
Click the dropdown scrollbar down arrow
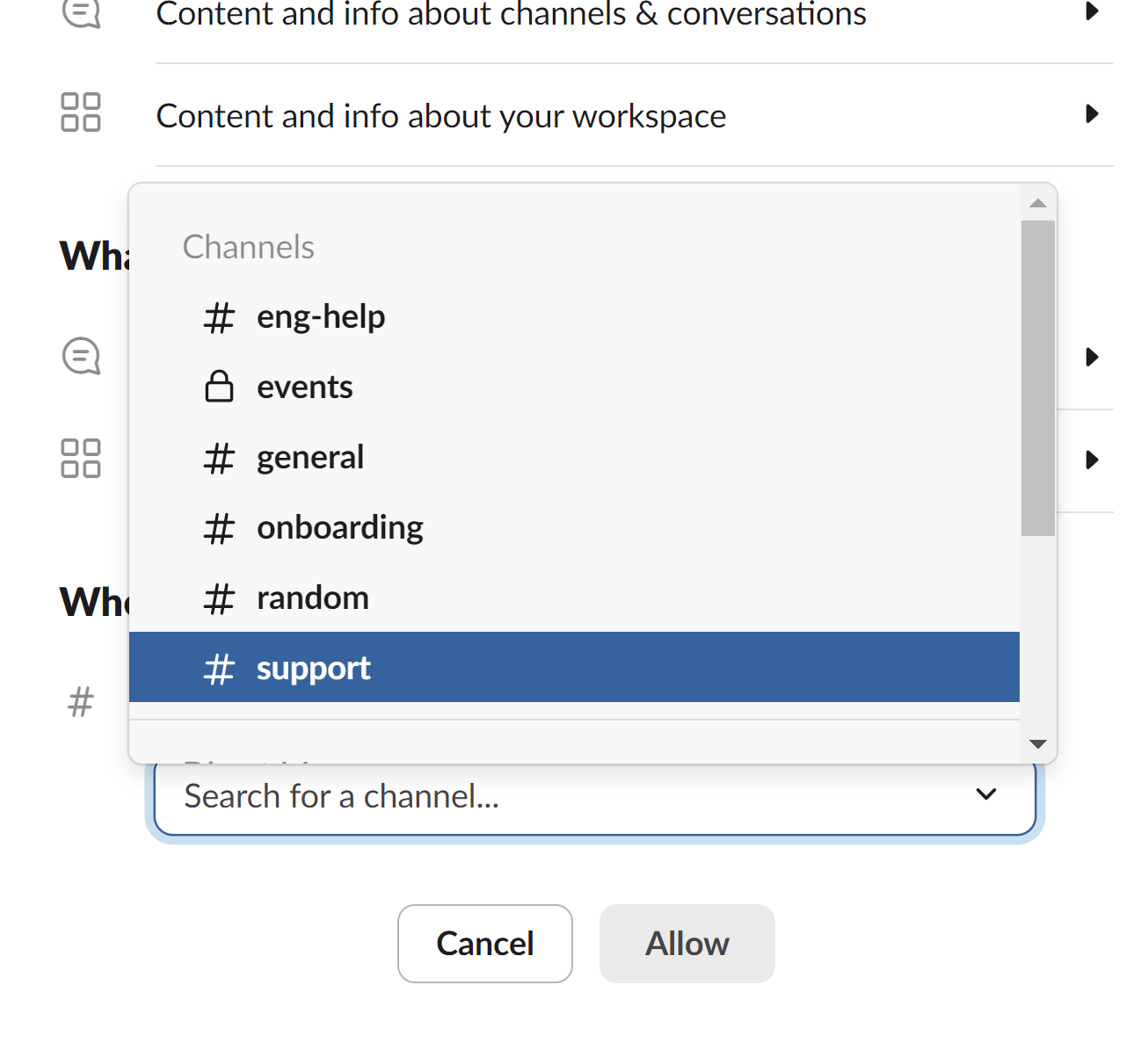tap(1038, 744)
